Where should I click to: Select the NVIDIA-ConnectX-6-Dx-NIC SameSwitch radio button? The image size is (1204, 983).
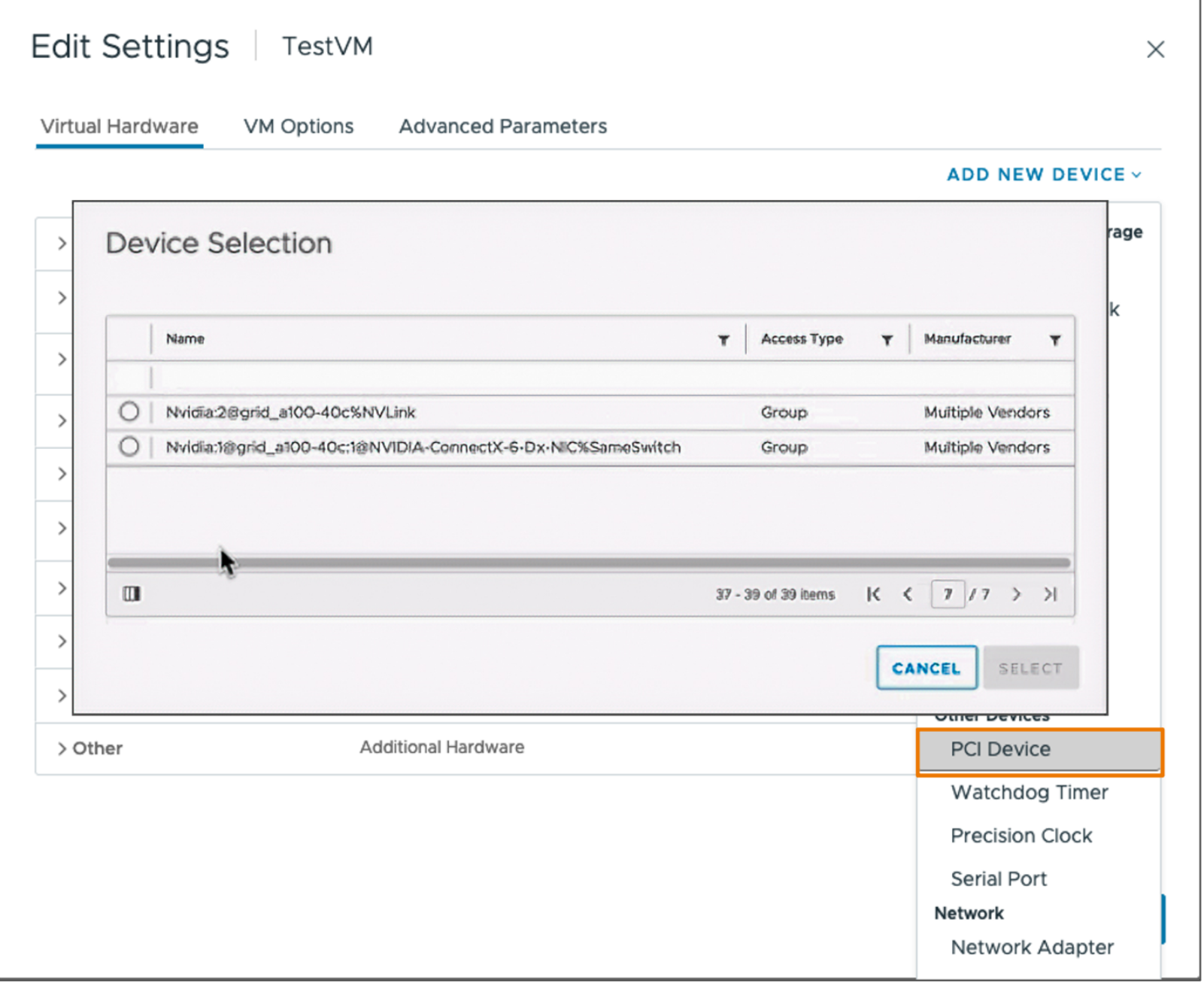pyautogui.click(x=129, y=447)
